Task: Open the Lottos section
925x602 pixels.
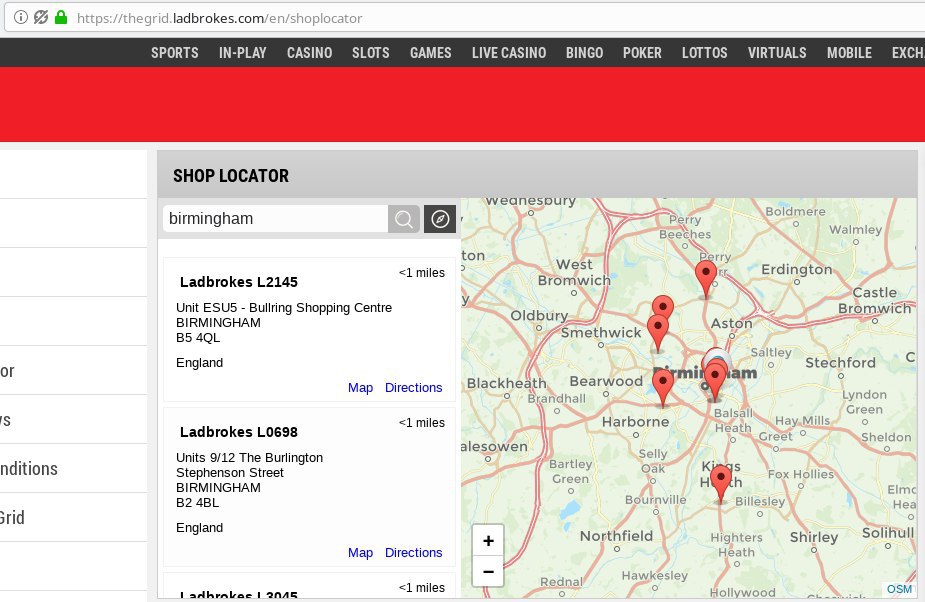Action: coord(704,53)
